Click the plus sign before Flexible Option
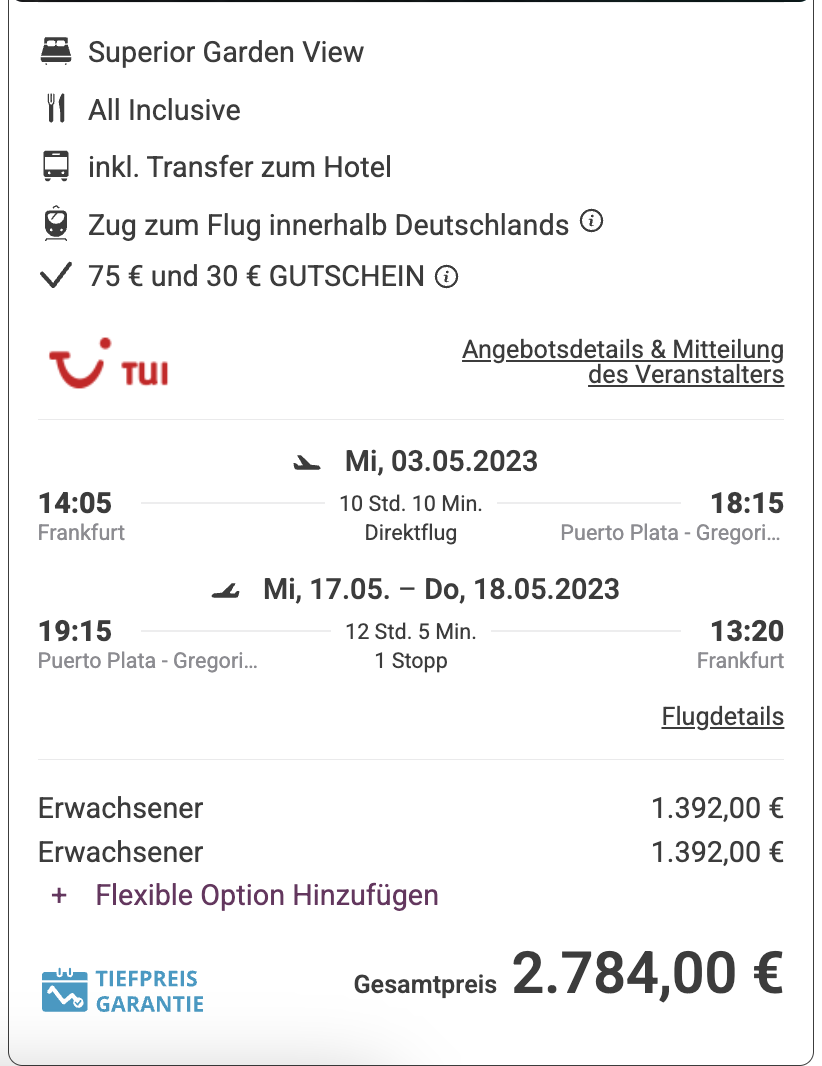The image size is (822, 1066). (59, 895)
